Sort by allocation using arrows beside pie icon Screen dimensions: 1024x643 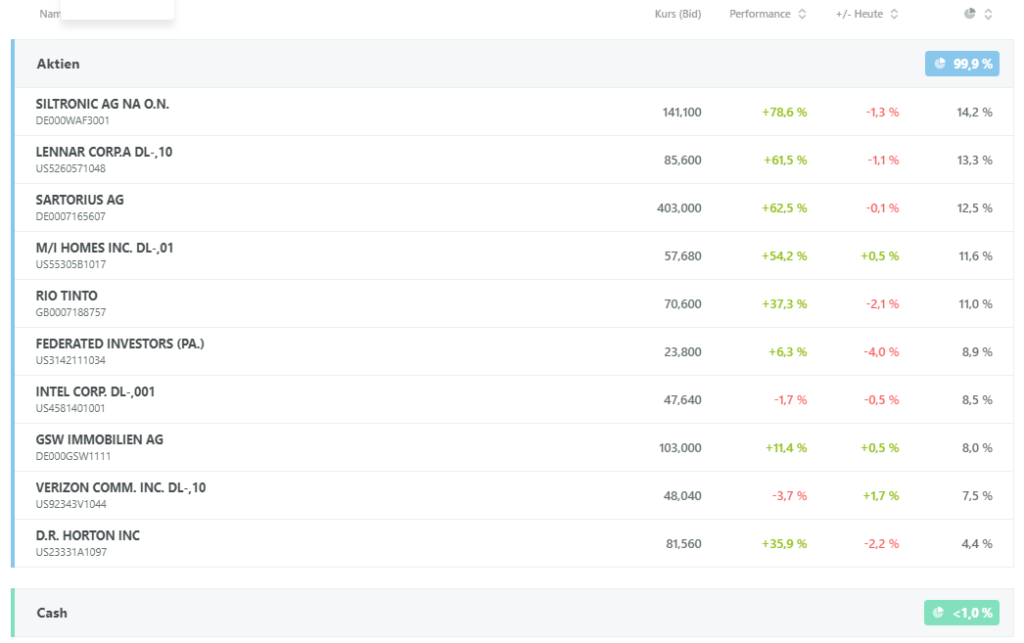[988, 14]
